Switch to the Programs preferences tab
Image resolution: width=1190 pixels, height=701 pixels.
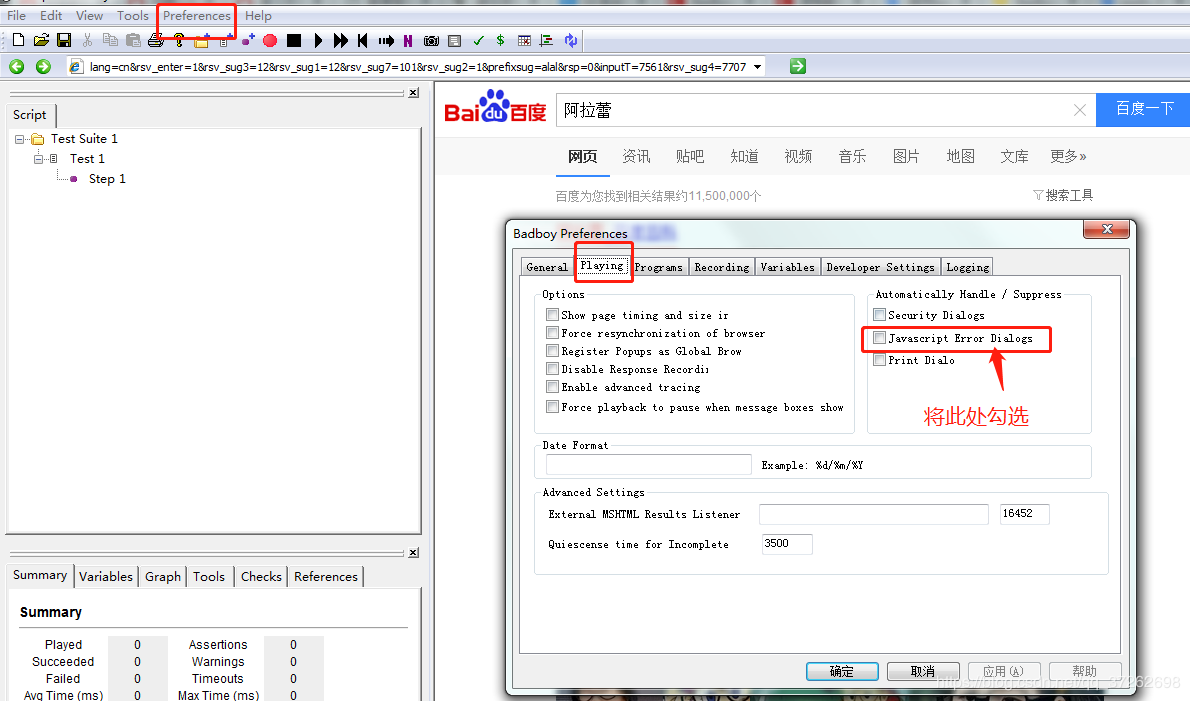pos(659,267)
